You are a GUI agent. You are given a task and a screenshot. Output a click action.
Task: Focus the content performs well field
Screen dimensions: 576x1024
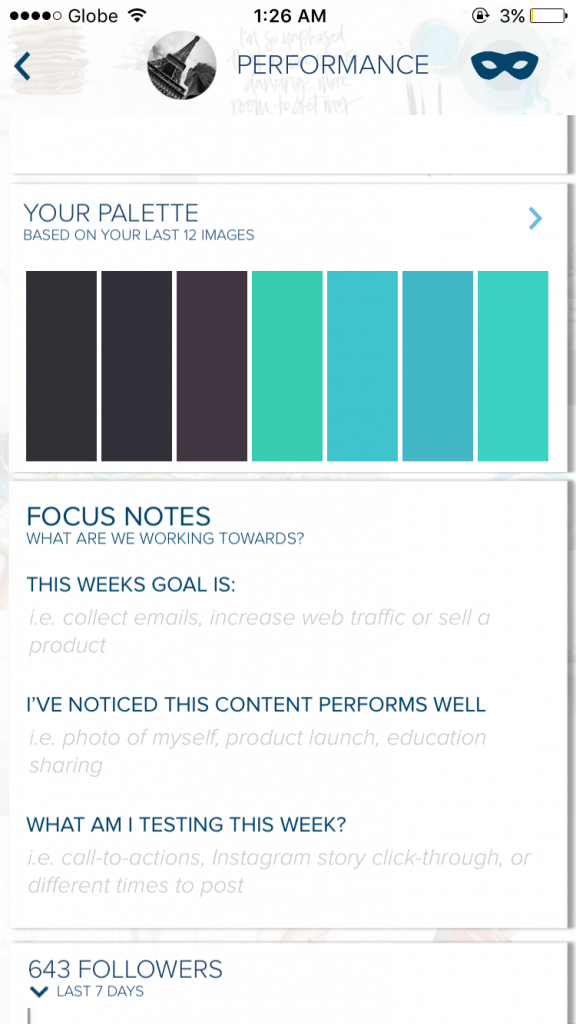(287, 751)
